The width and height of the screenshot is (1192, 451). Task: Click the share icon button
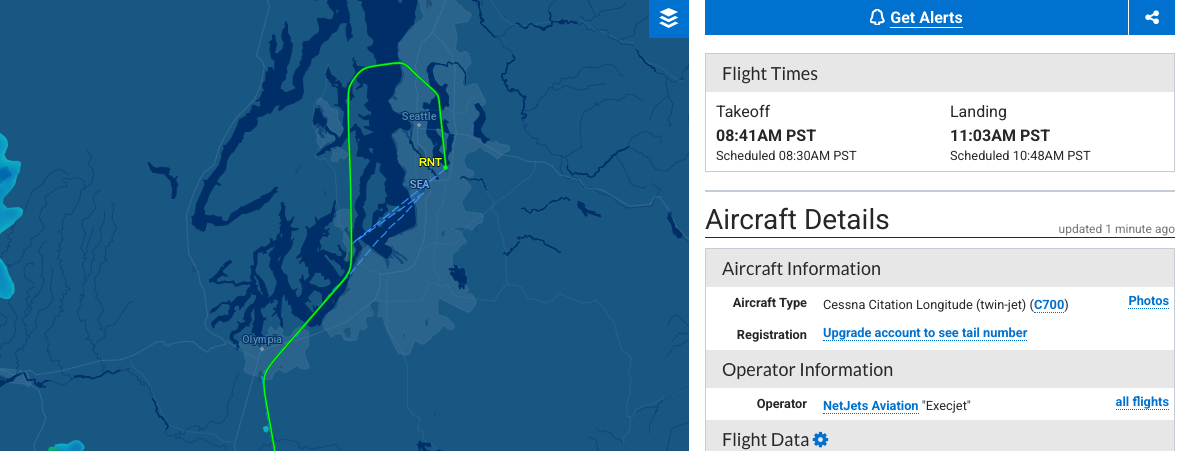coord(1152,18)
